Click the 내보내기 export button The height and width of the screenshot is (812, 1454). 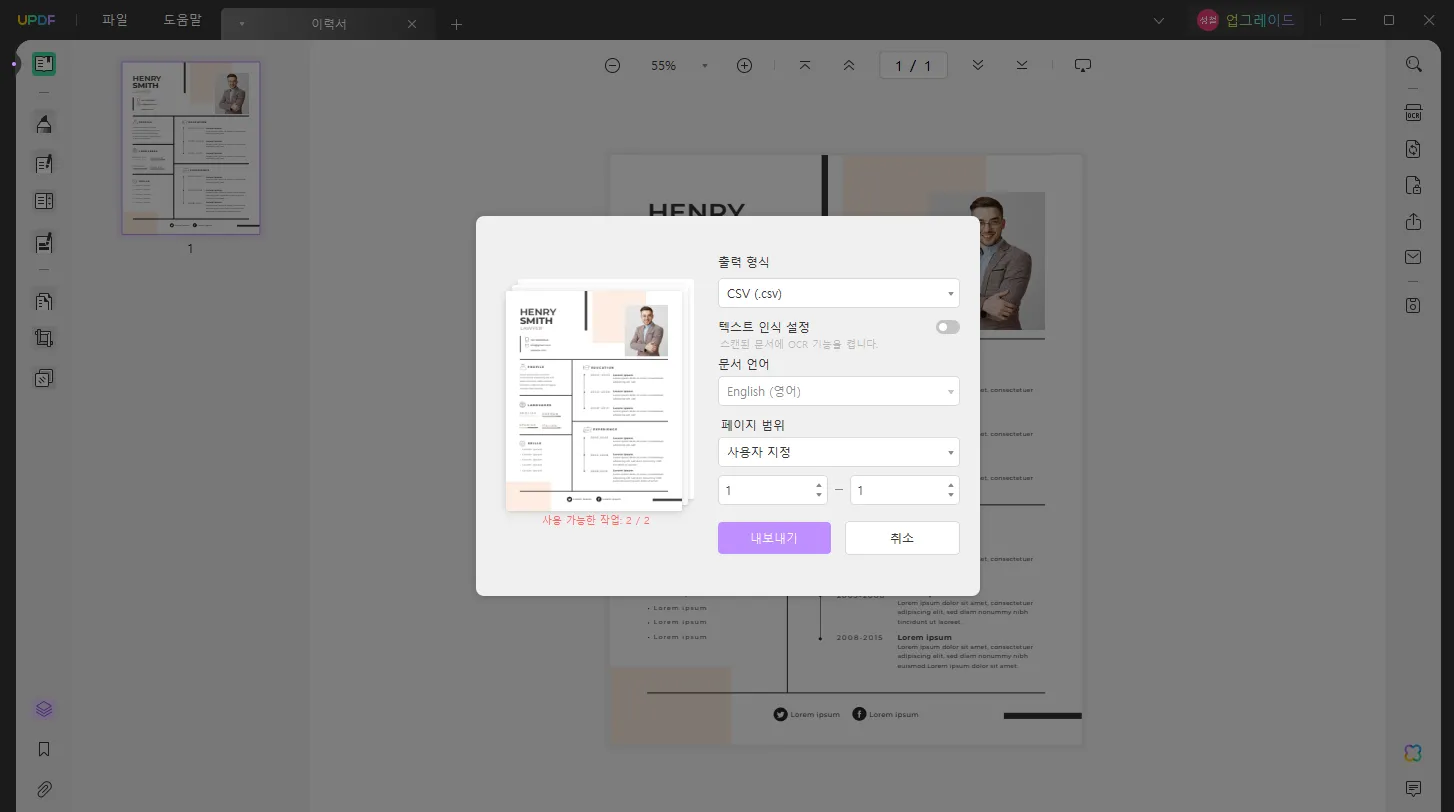click(774, 538)
